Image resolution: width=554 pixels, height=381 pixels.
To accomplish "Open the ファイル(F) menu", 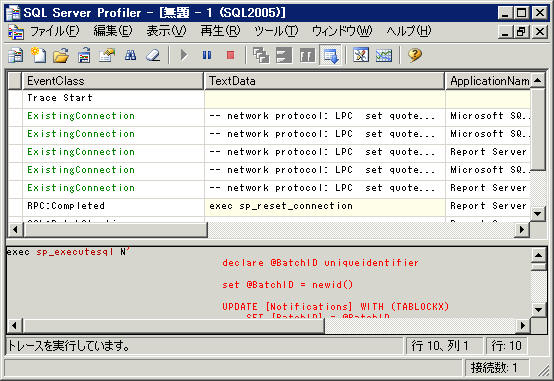I will pos(54,31).
